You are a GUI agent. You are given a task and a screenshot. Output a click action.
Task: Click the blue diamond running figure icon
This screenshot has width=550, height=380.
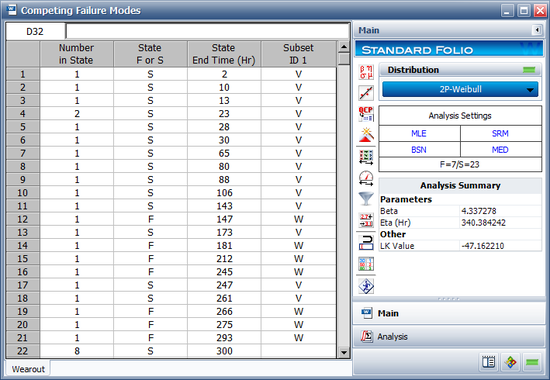click(366, 286)
